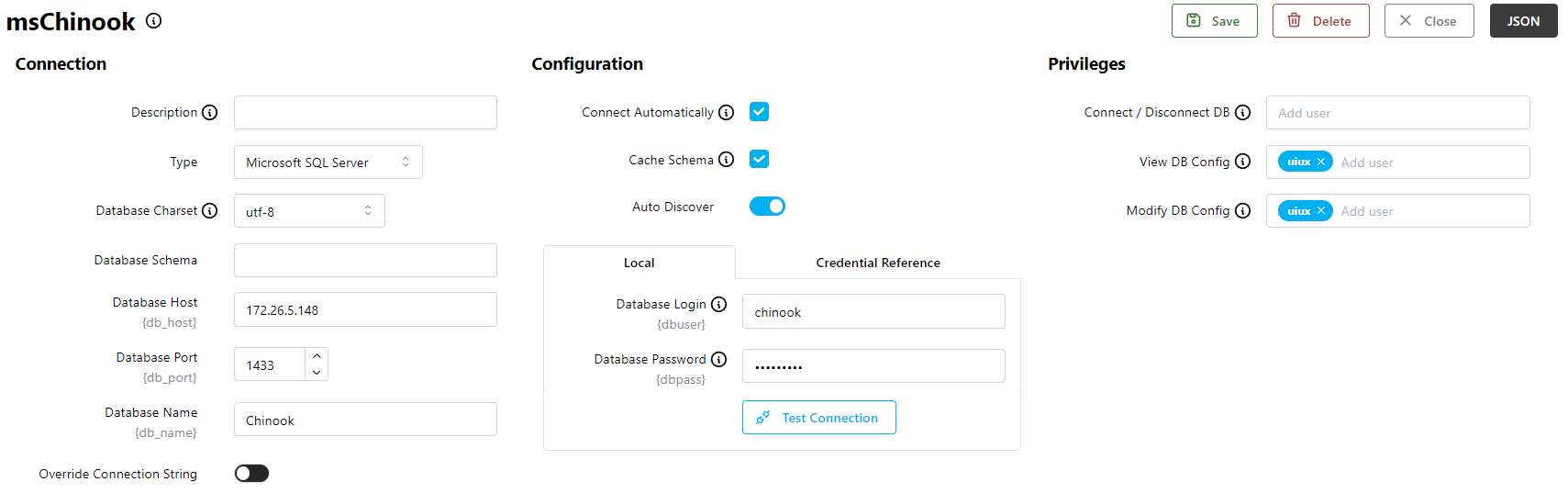The width and height of the screenshot is (1568, 493).
Task: Click the Database Charset info icon
Action: tap(210, 210)
